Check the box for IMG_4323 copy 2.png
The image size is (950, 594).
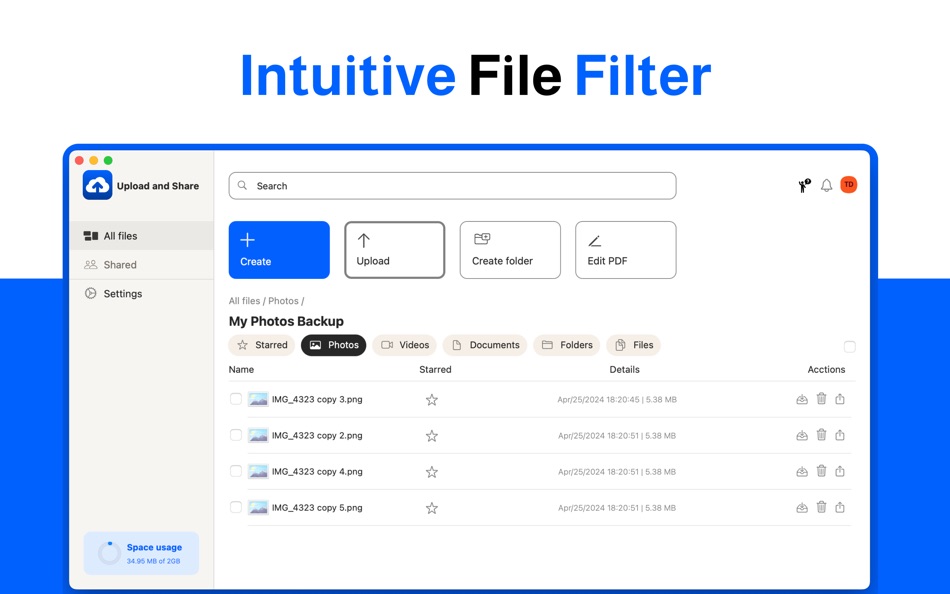tap(236, 435)
